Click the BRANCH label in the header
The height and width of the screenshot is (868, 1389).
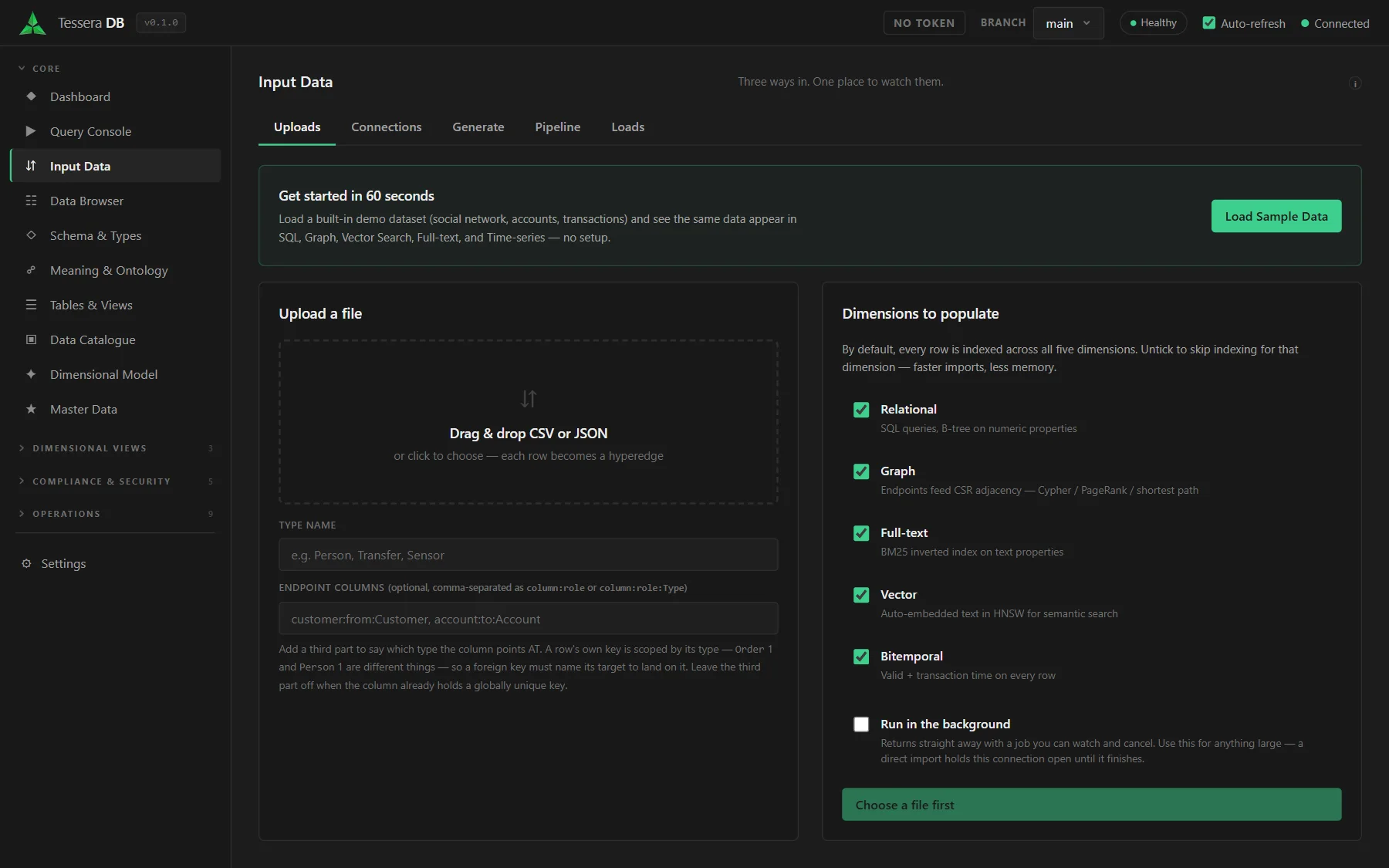click(x=1002, y=23)
